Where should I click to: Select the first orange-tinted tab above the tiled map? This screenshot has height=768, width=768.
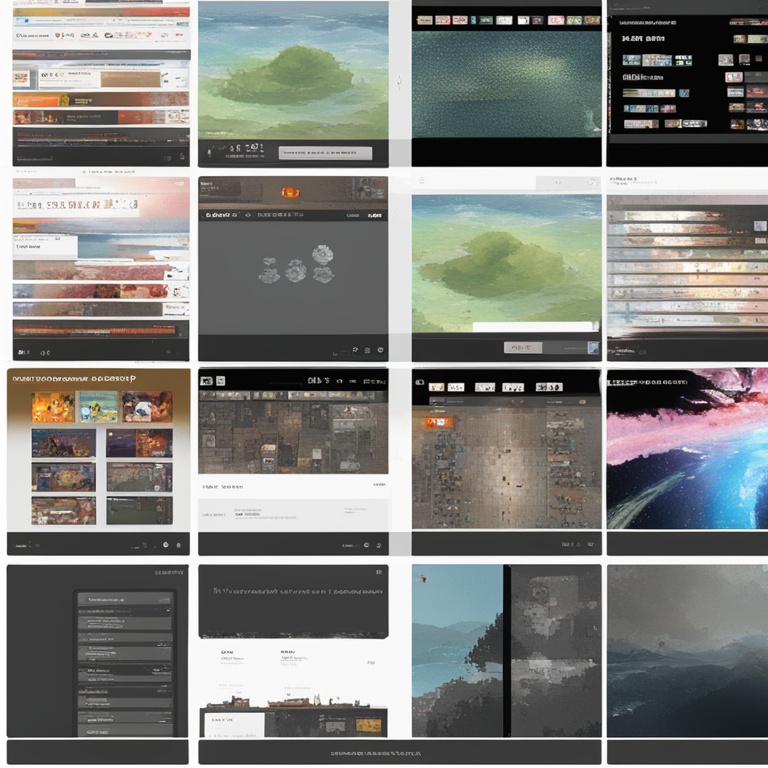(436, 387)
